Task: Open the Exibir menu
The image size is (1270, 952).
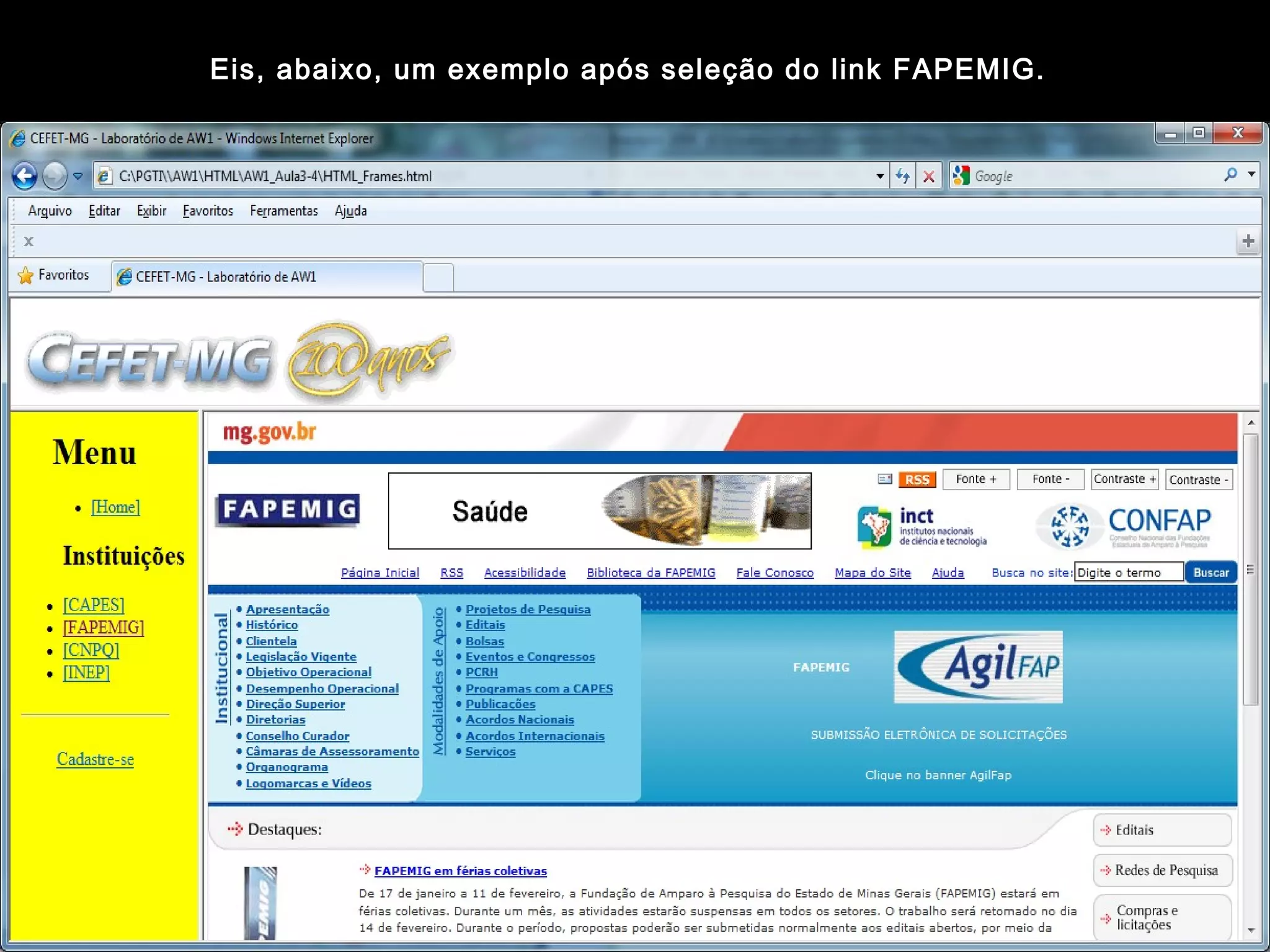Action: [151, 211]
